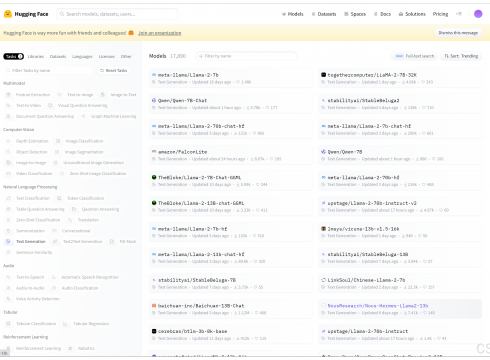Click the Robotics task icon
The width and height of the screenshot is (490, 360).
click(x=70, y=348)
